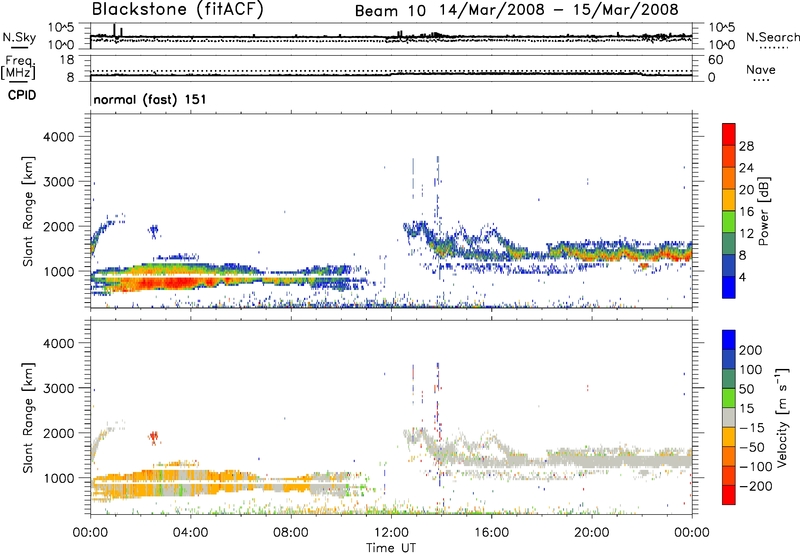800x554 pixels.
Task: Click the gray segment of Velocity color bar
Action: pos(729,417)
